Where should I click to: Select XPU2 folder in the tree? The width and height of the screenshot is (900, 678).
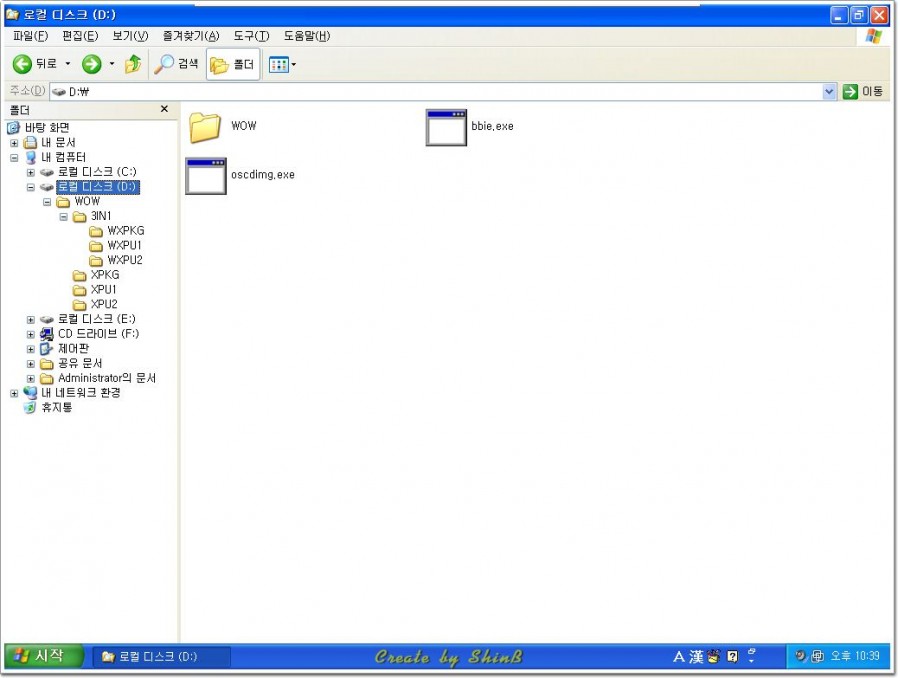click(104, 304)
